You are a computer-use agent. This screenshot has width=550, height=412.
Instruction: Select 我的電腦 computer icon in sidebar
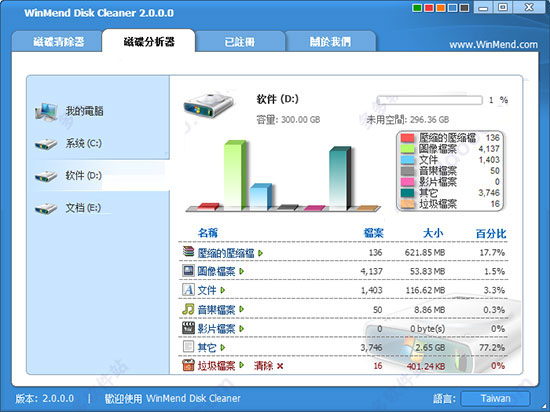[46, 112]
